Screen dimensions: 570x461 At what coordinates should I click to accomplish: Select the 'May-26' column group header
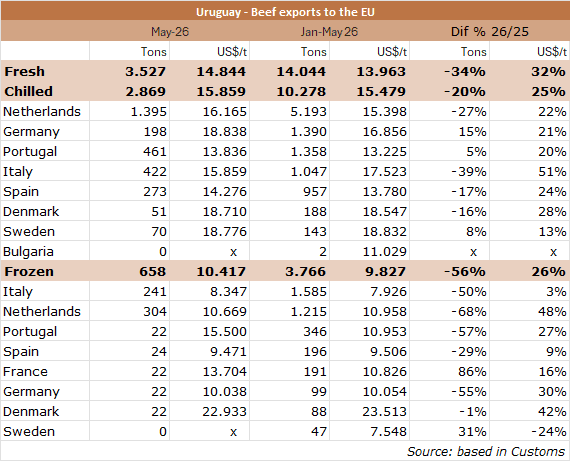(x=170, y=32)
